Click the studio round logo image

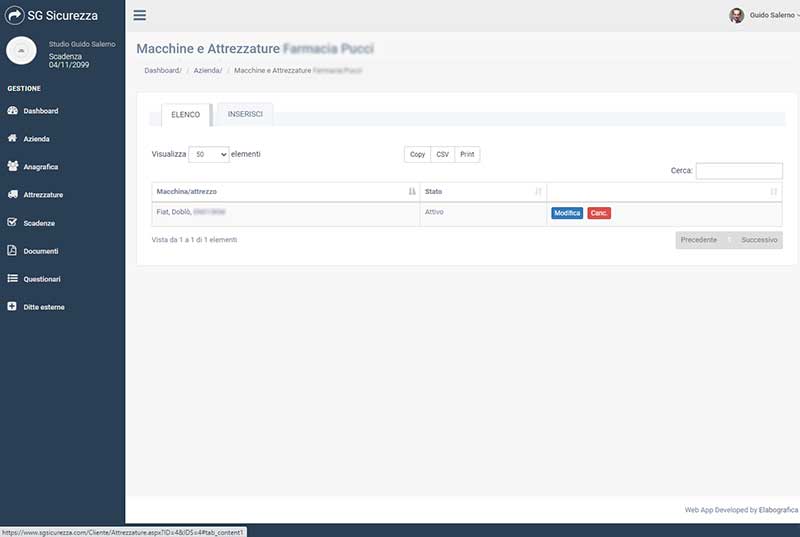click(21, 50)
